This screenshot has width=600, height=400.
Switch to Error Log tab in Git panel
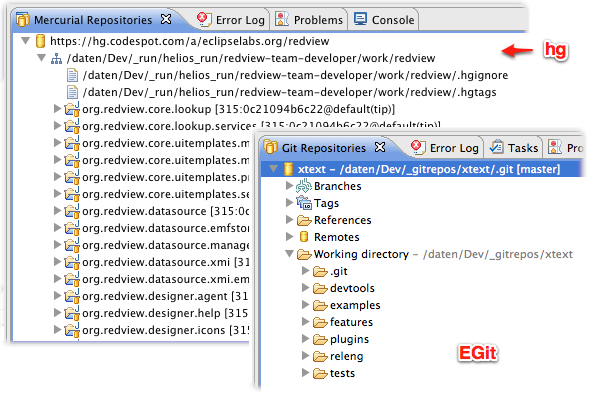click(445, 148)
